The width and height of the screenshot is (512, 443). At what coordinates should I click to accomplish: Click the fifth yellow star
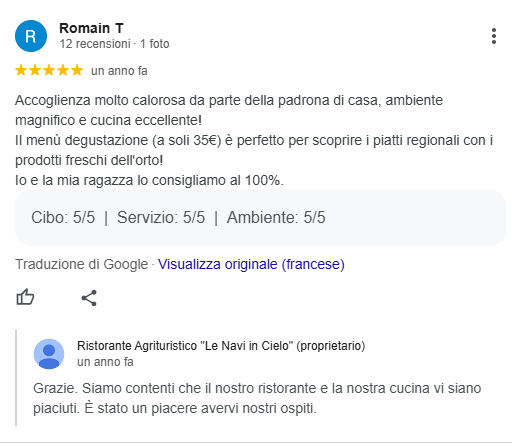[77, 70]
